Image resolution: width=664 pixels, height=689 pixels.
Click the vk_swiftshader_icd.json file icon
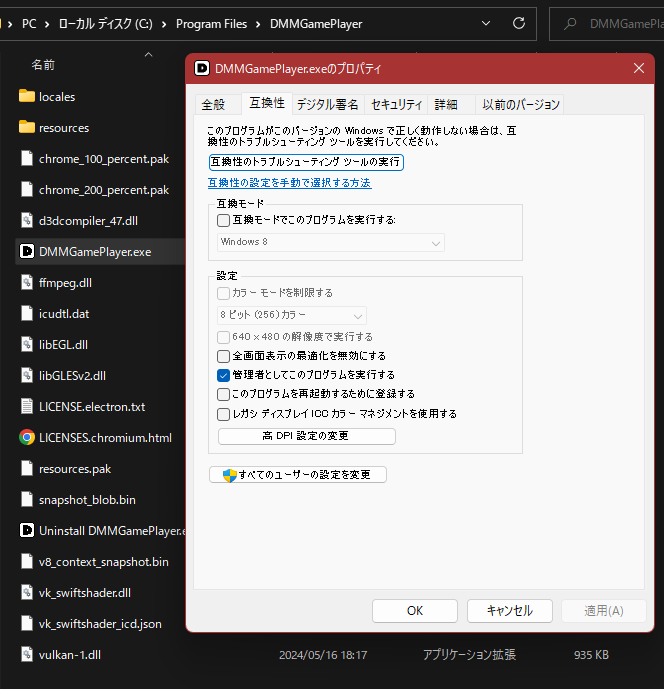click(27, 623)
